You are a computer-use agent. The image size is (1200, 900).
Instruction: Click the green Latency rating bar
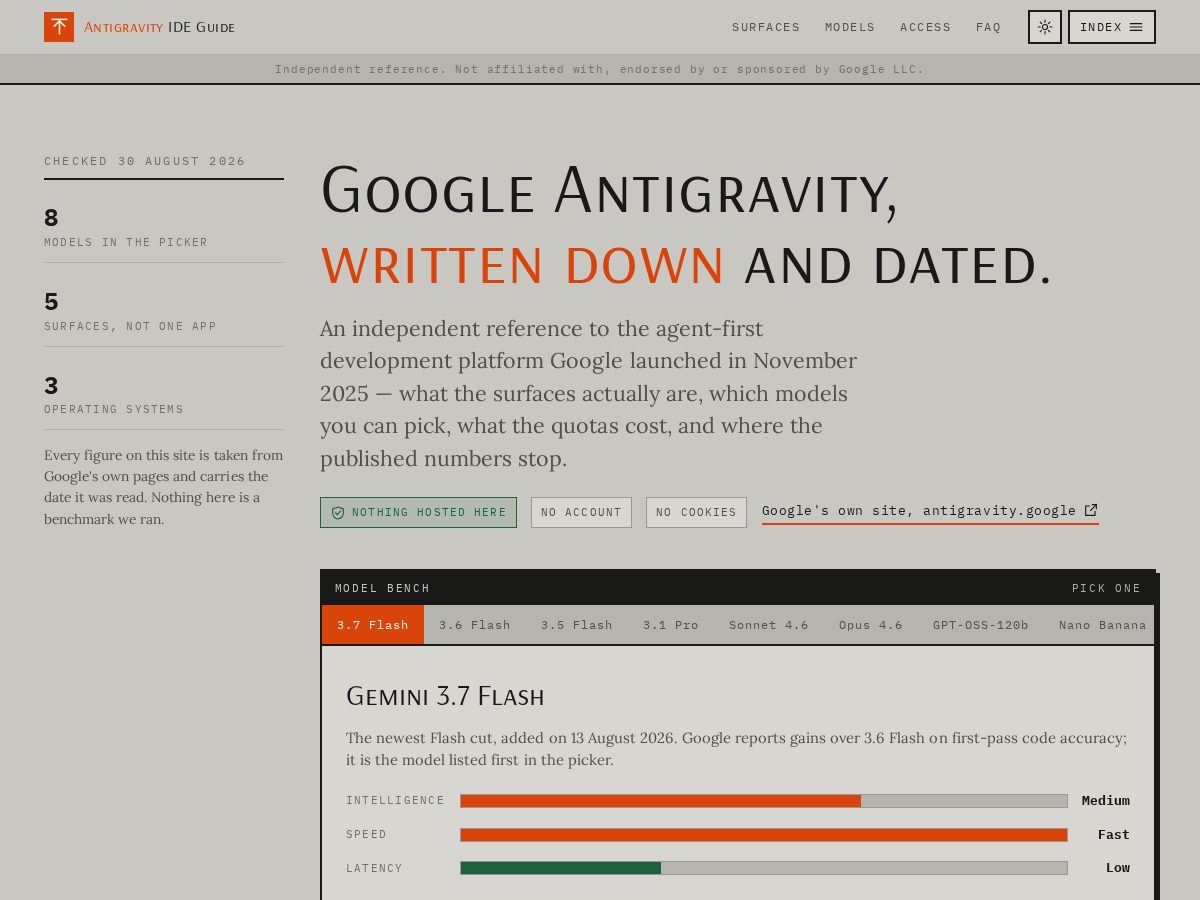(x=764, y=868)
